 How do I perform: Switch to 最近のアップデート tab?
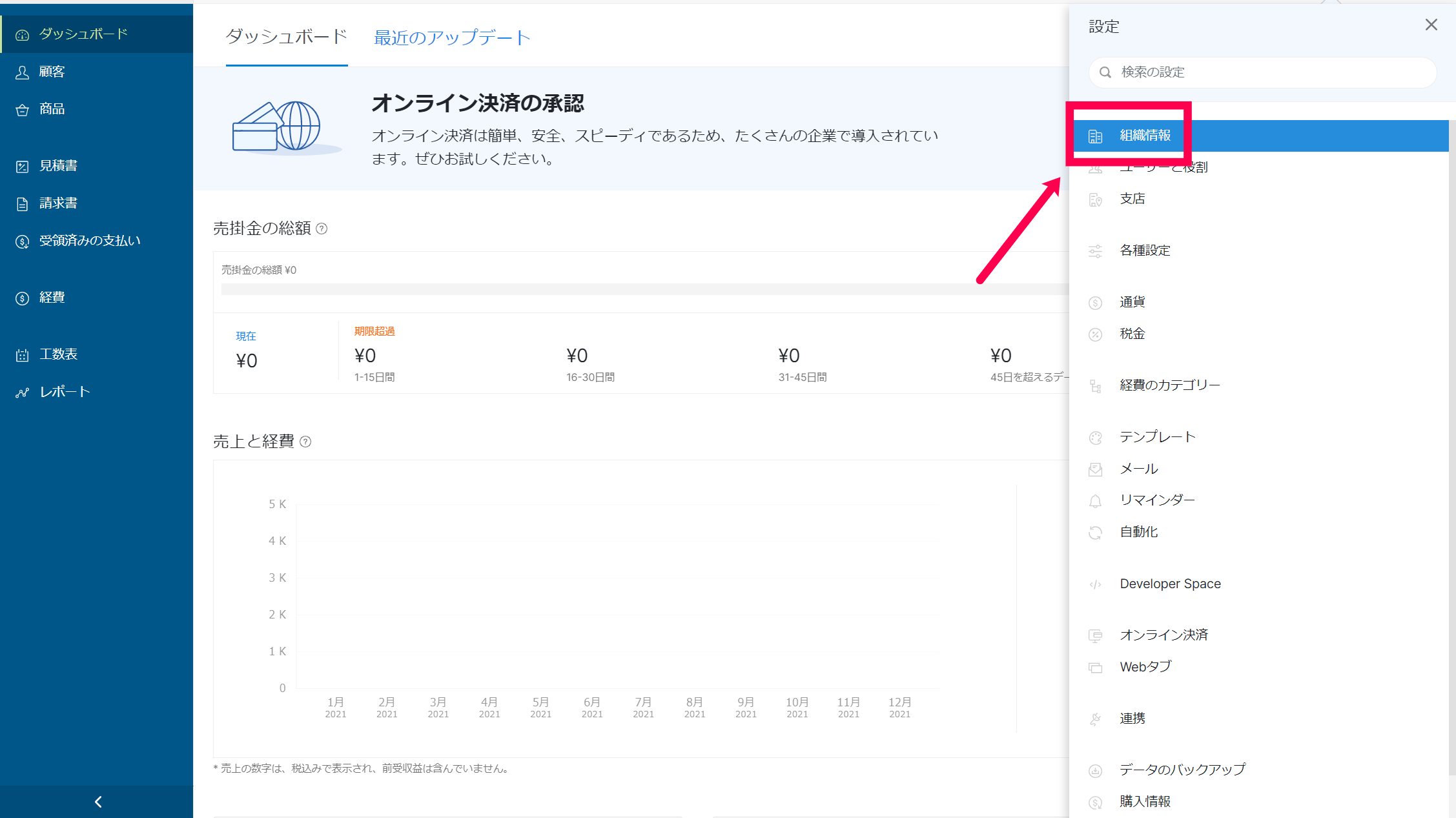[451, 37]
